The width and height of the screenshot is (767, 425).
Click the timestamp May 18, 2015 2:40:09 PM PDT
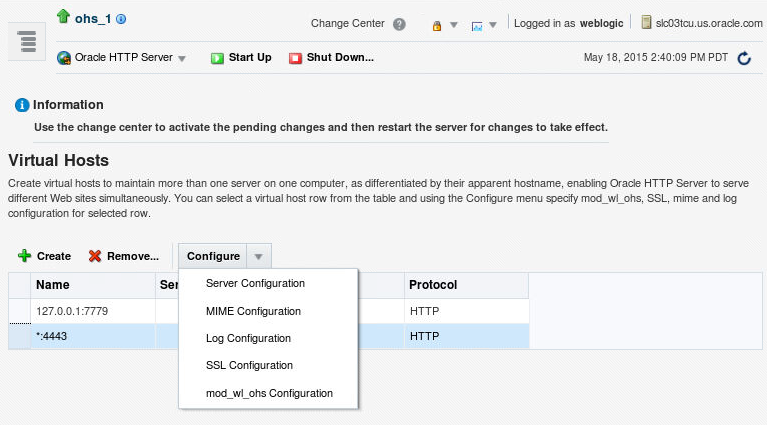coord(655,57)
